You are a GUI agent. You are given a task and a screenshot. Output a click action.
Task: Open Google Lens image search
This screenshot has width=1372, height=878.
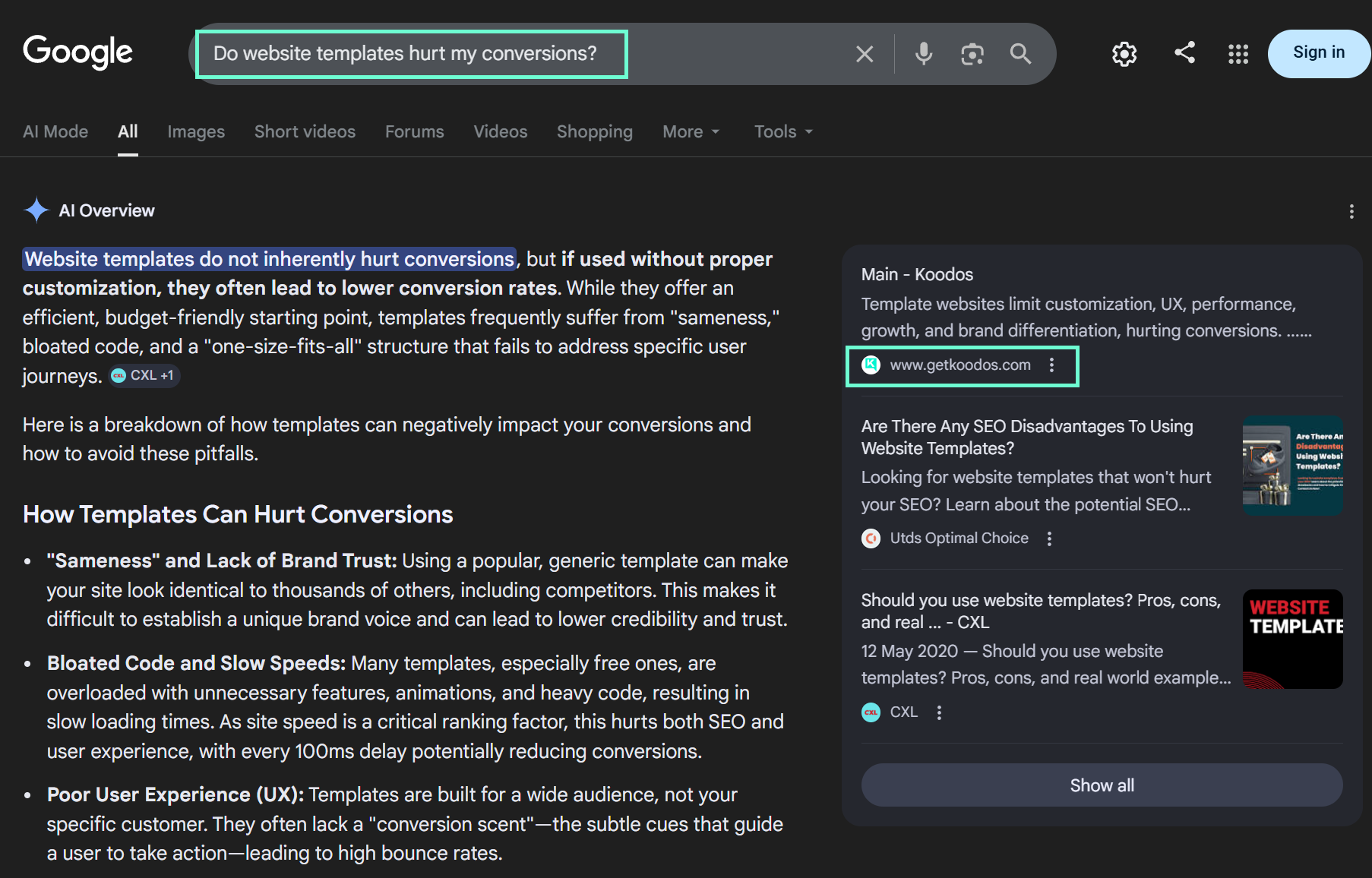point(972,53)
